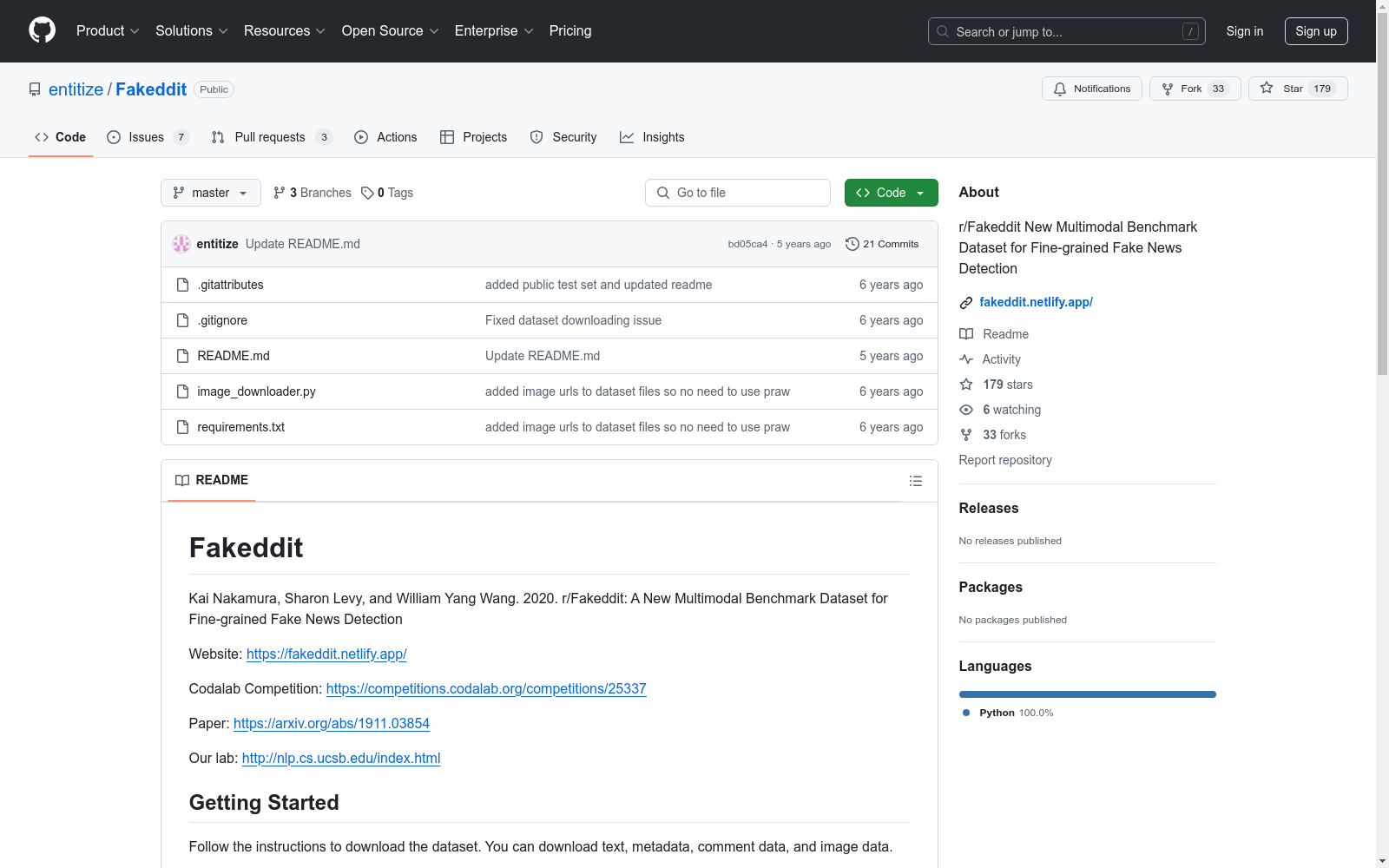Open the image_downloader.py file
The height and width of the screenshot is (868, 1389).
(x=257, y=391)
